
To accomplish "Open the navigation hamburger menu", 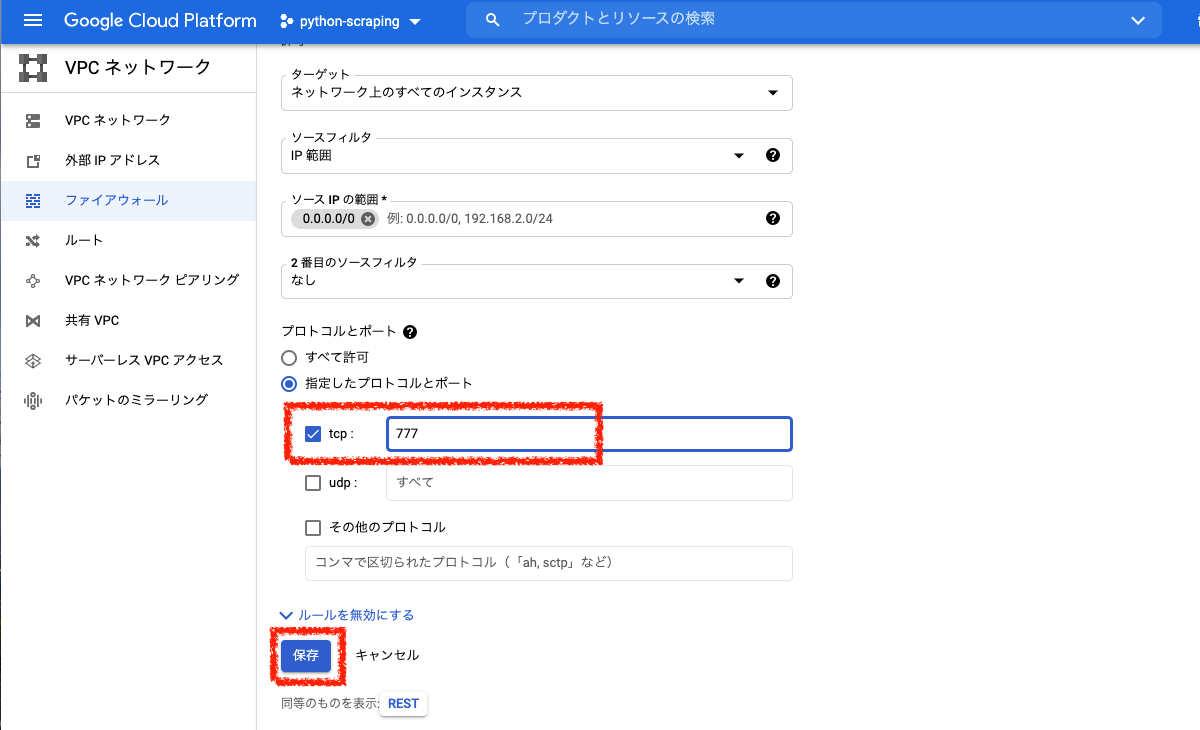I will (32, 19).
